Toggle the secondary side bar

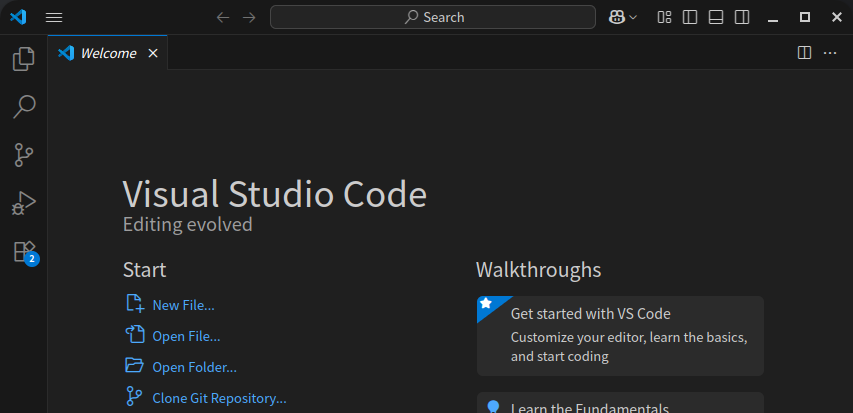pos(742,17)
